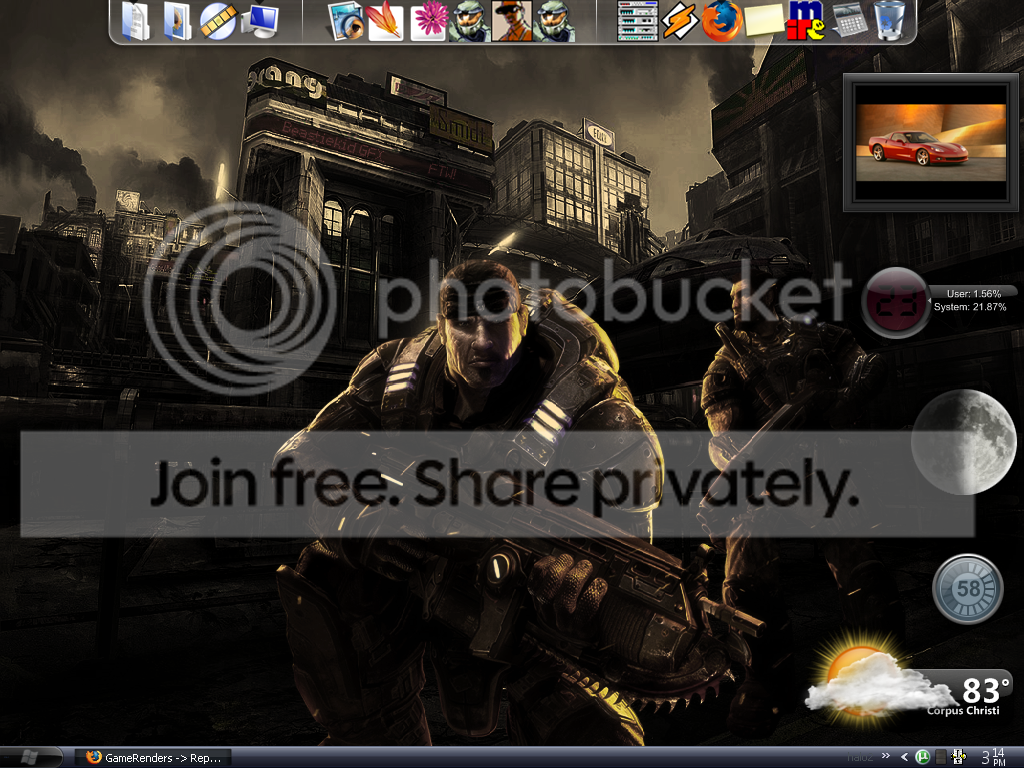Click the Corpus Christi location label

coord(963,711)
